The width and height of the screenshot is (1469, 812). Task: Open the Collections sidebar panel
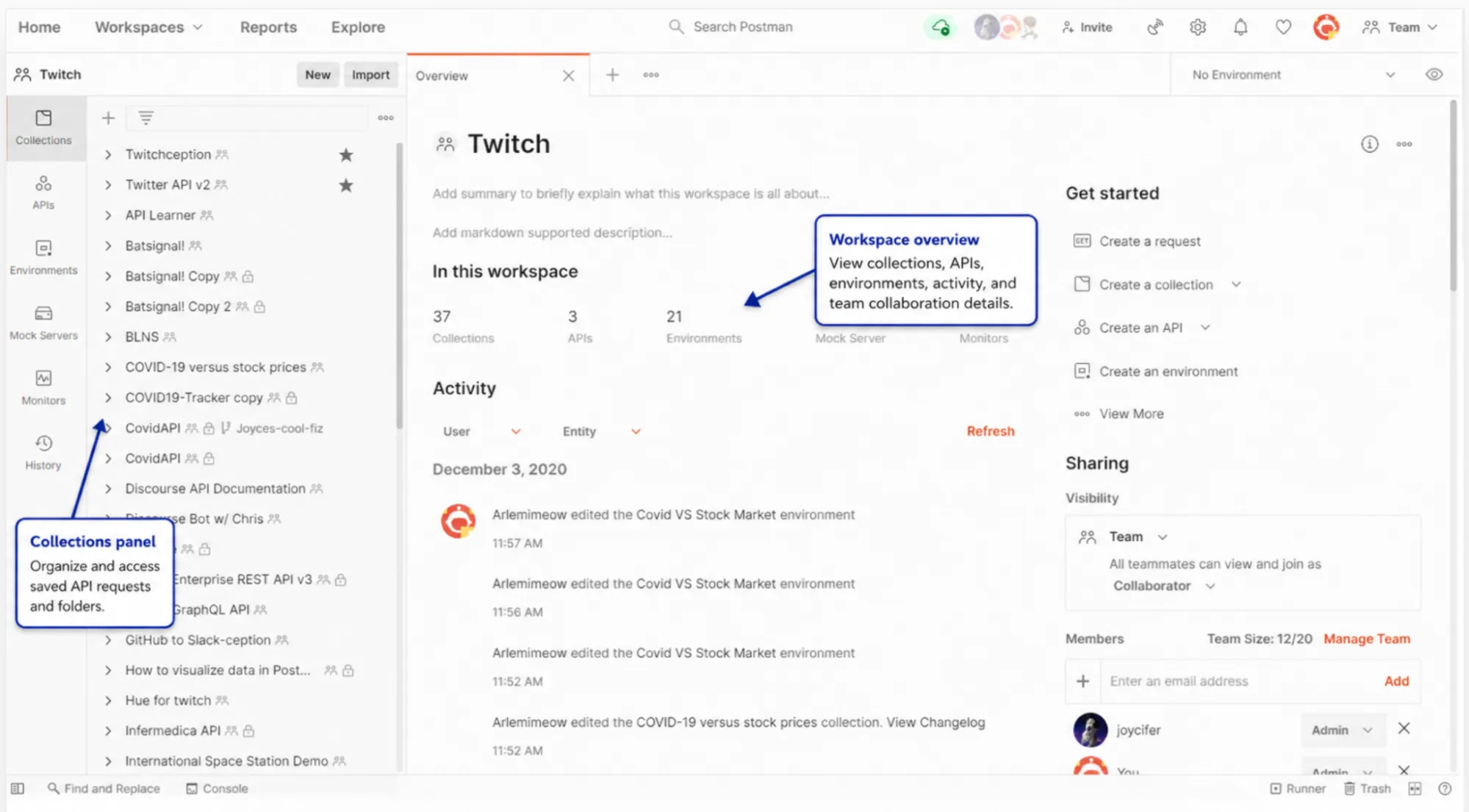coord(43,128)
